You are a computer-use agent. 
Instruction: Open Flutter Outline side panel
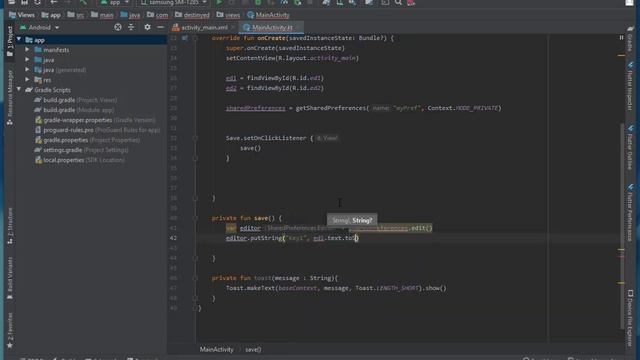[x=630, y=148]
